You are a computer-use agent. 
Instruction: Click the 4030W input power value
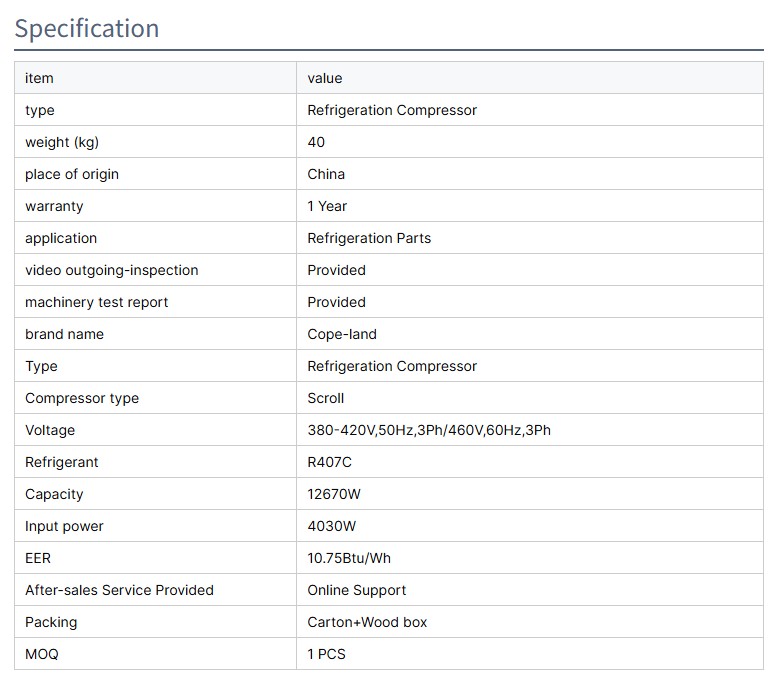pyautogui.click(x=332, y=526)
